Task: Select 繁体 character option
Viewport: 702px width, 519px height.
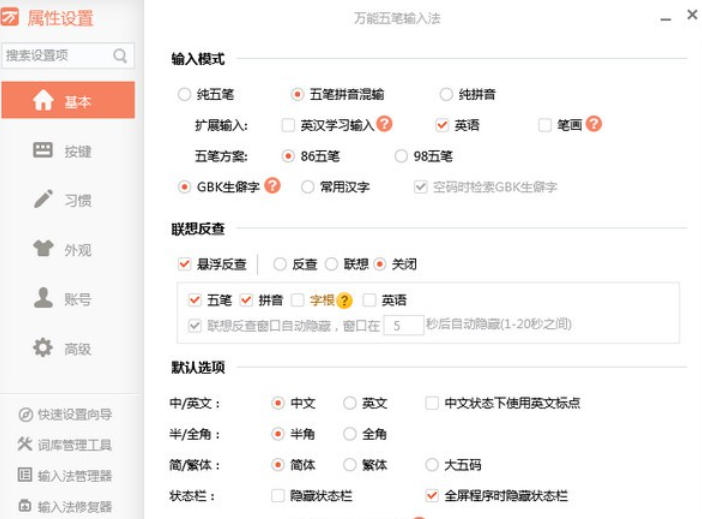Action: [349, 465]
